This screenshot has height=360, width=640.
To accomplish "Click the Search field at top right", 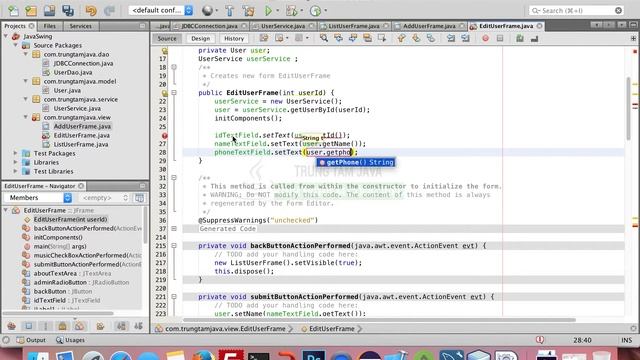I will pos(576,11).
